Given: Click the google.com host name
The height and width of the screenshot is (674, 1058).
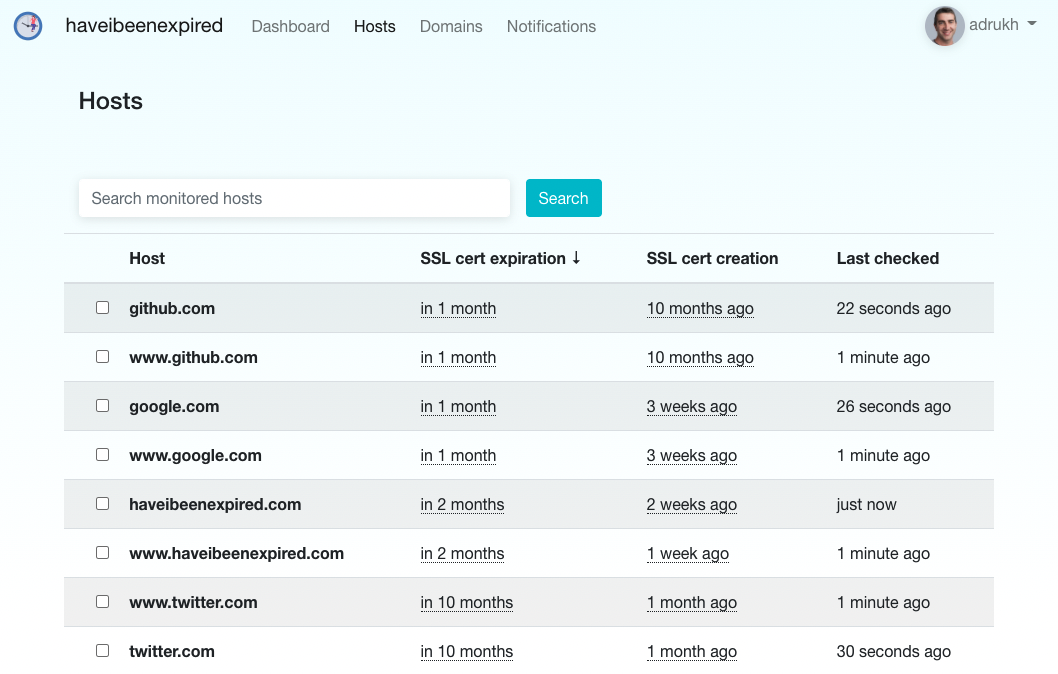Looking at the screenshot, I should pyautogui.click(x=174, y=406).
